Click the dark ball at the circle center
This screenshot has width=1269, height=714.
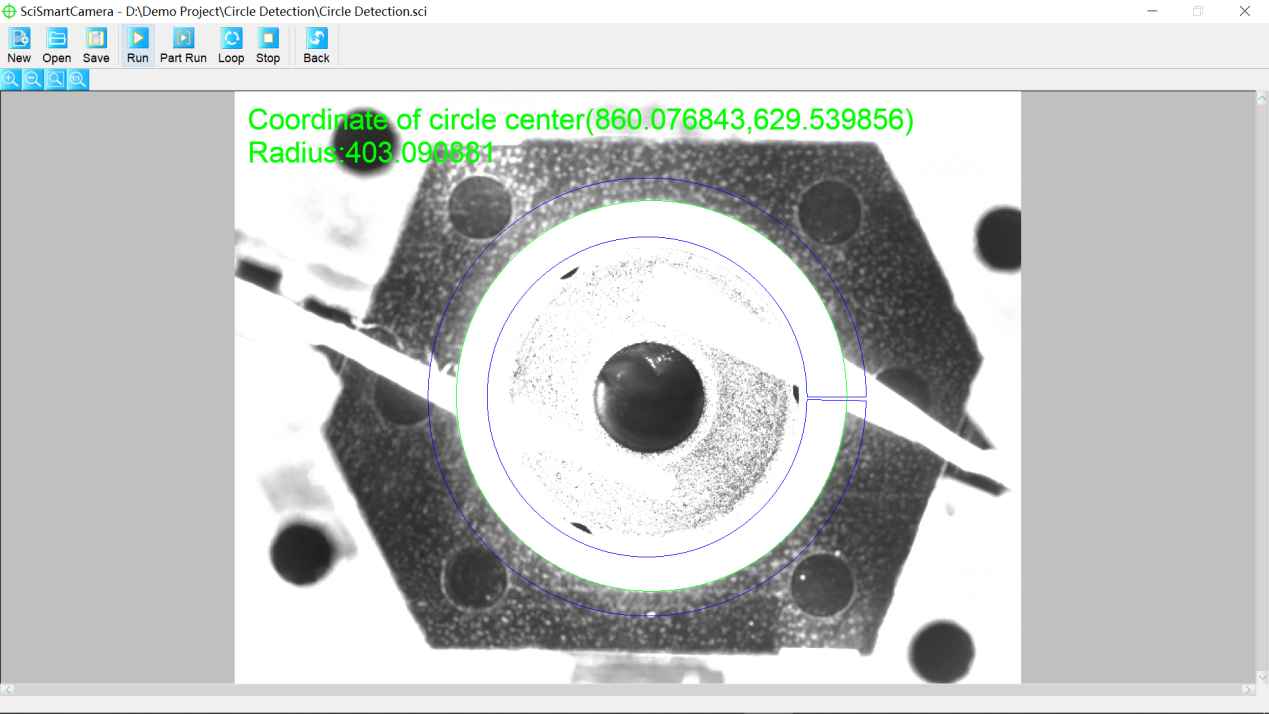pyautogui.click(x=649, y=397)
